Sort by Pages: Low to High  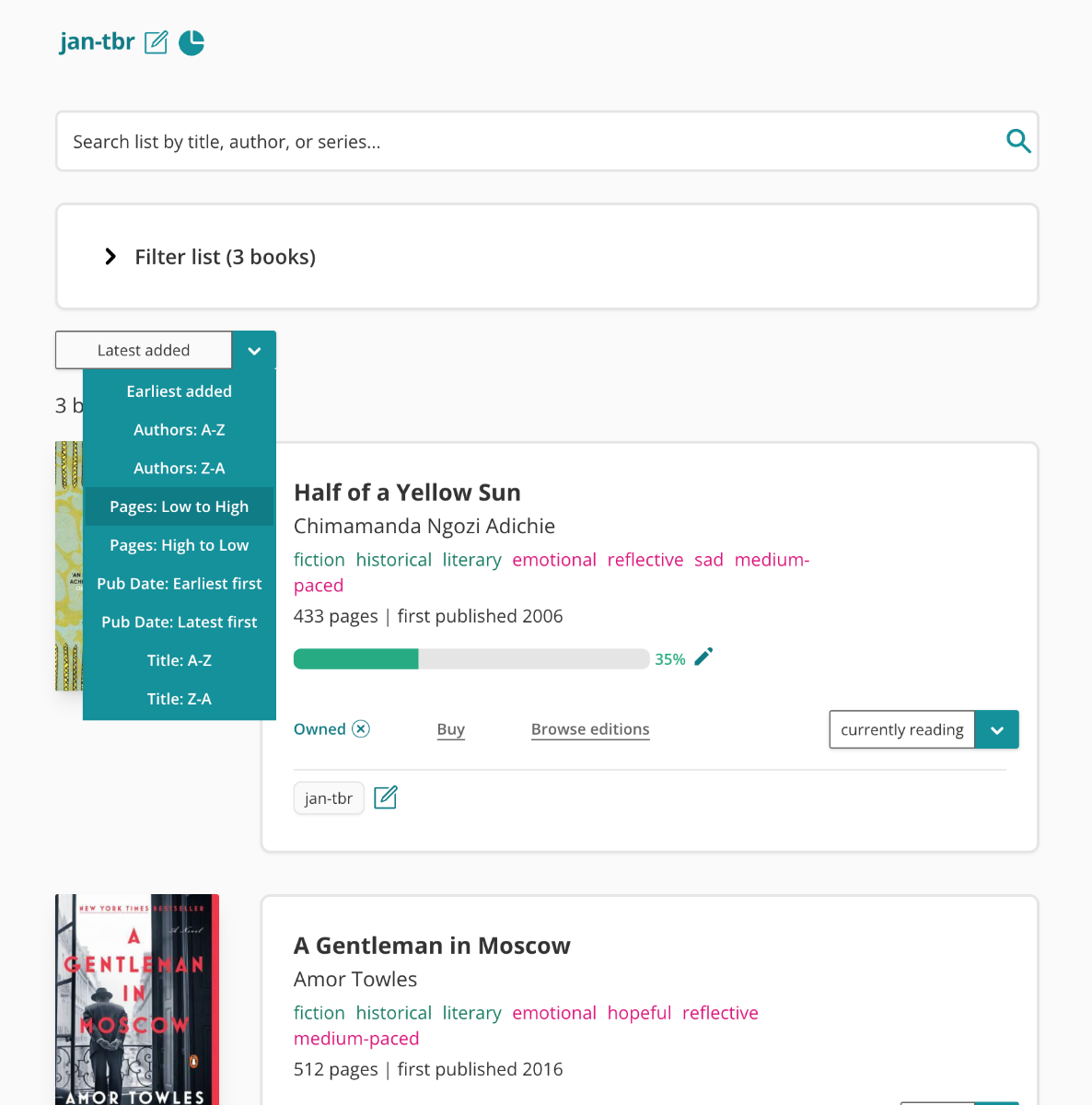pos(180,506)
